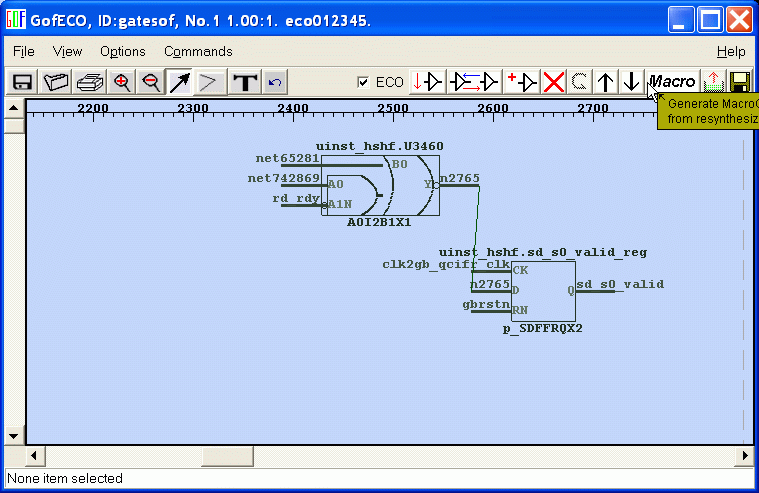Viewport: 759px width, 493px height.
Task: Toggle the ECO checkbox
Action: [363, 82]
